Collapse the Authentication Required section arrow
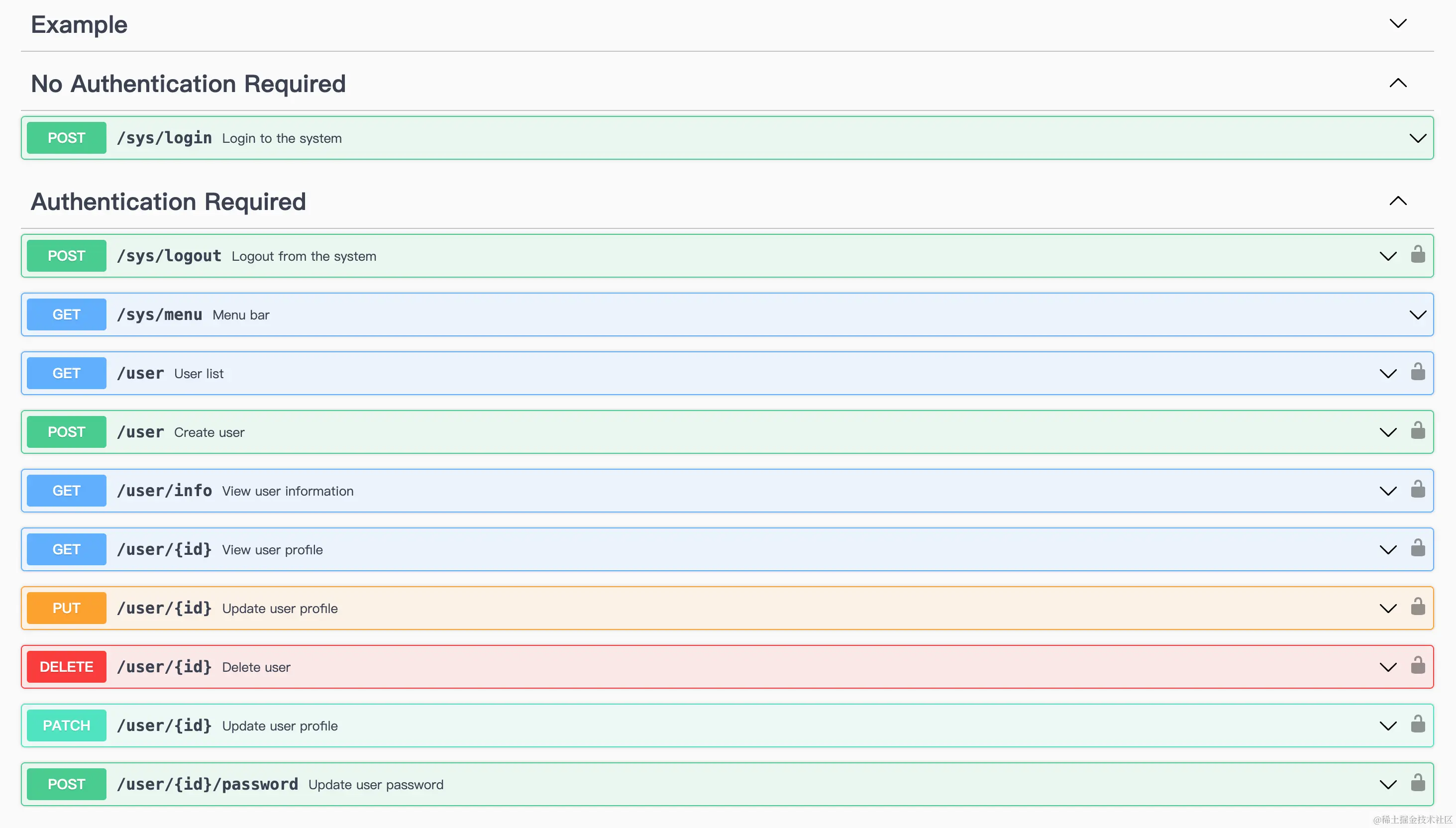Viewport: 1456px width, 828px height. (1397, 201)
